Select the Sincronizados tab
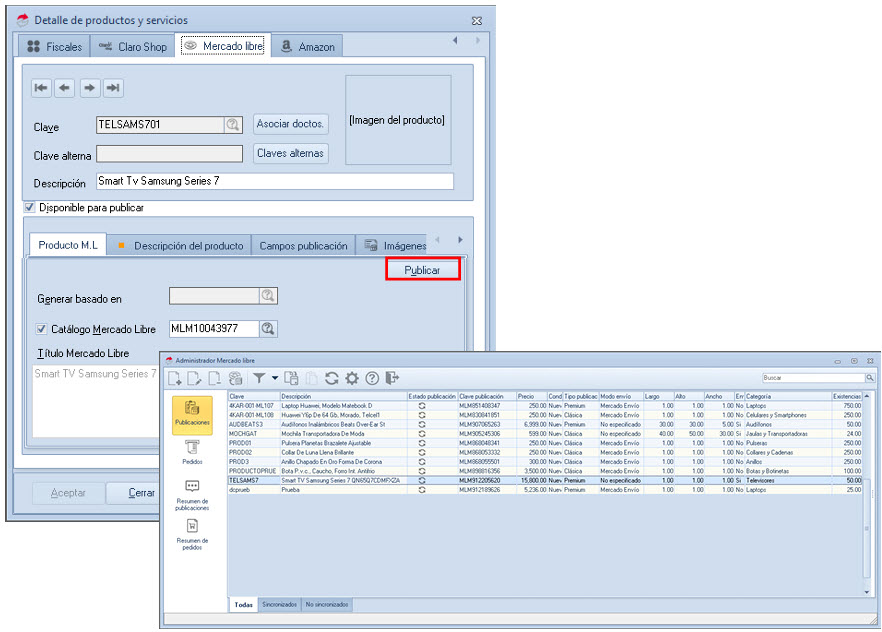This screenshot has height=632, width=882. (x=279, y=605)
